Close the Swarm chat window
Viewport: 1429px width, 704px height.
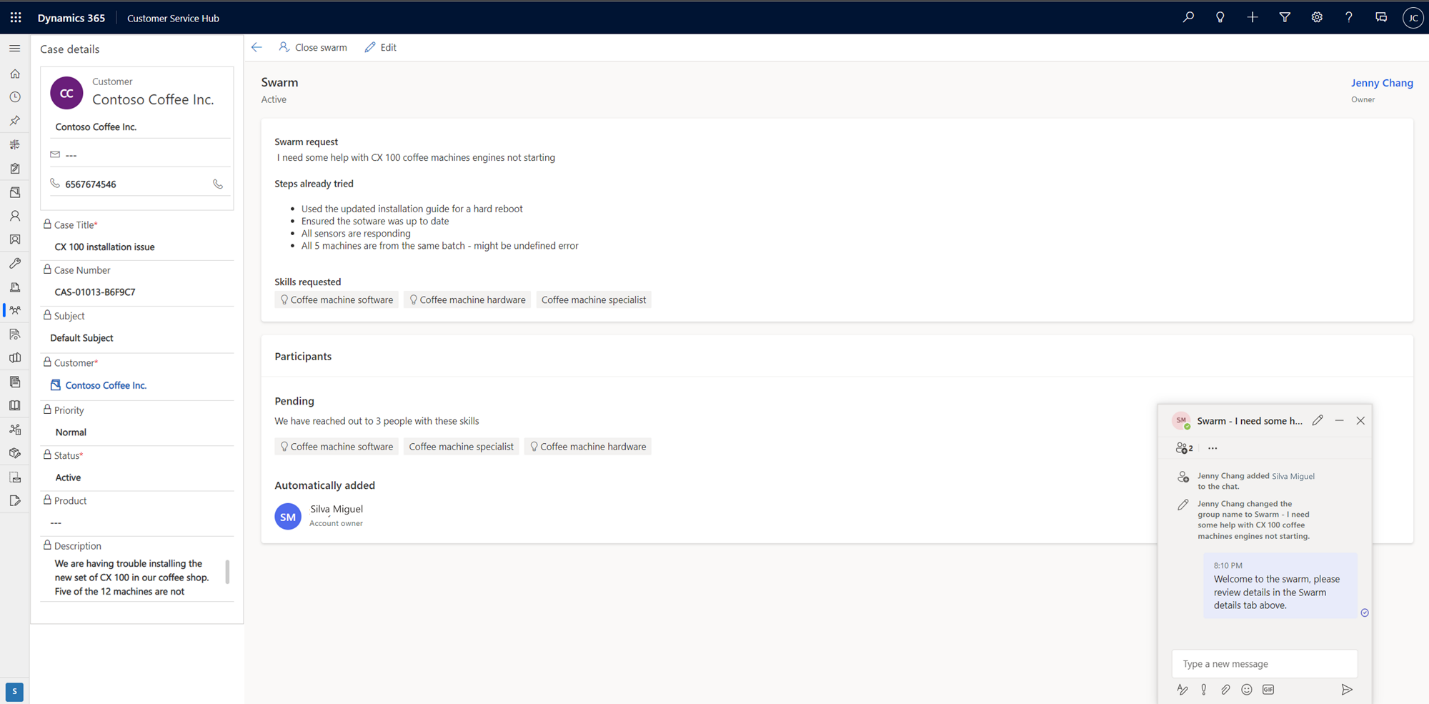(x=1361, y=421)
